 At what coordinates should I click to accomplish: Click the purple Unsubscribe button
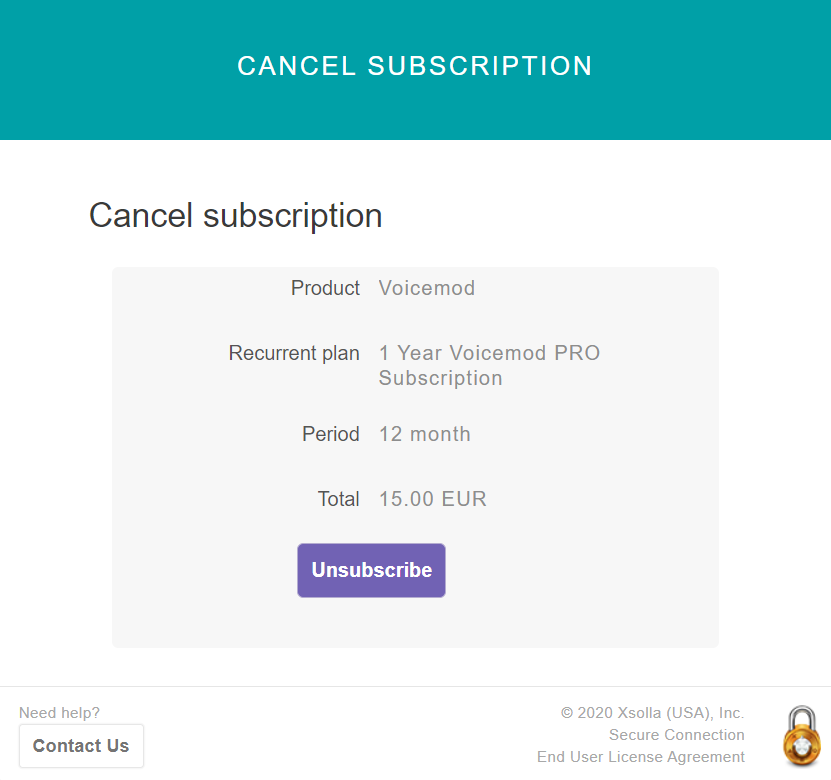click(371, 570)
